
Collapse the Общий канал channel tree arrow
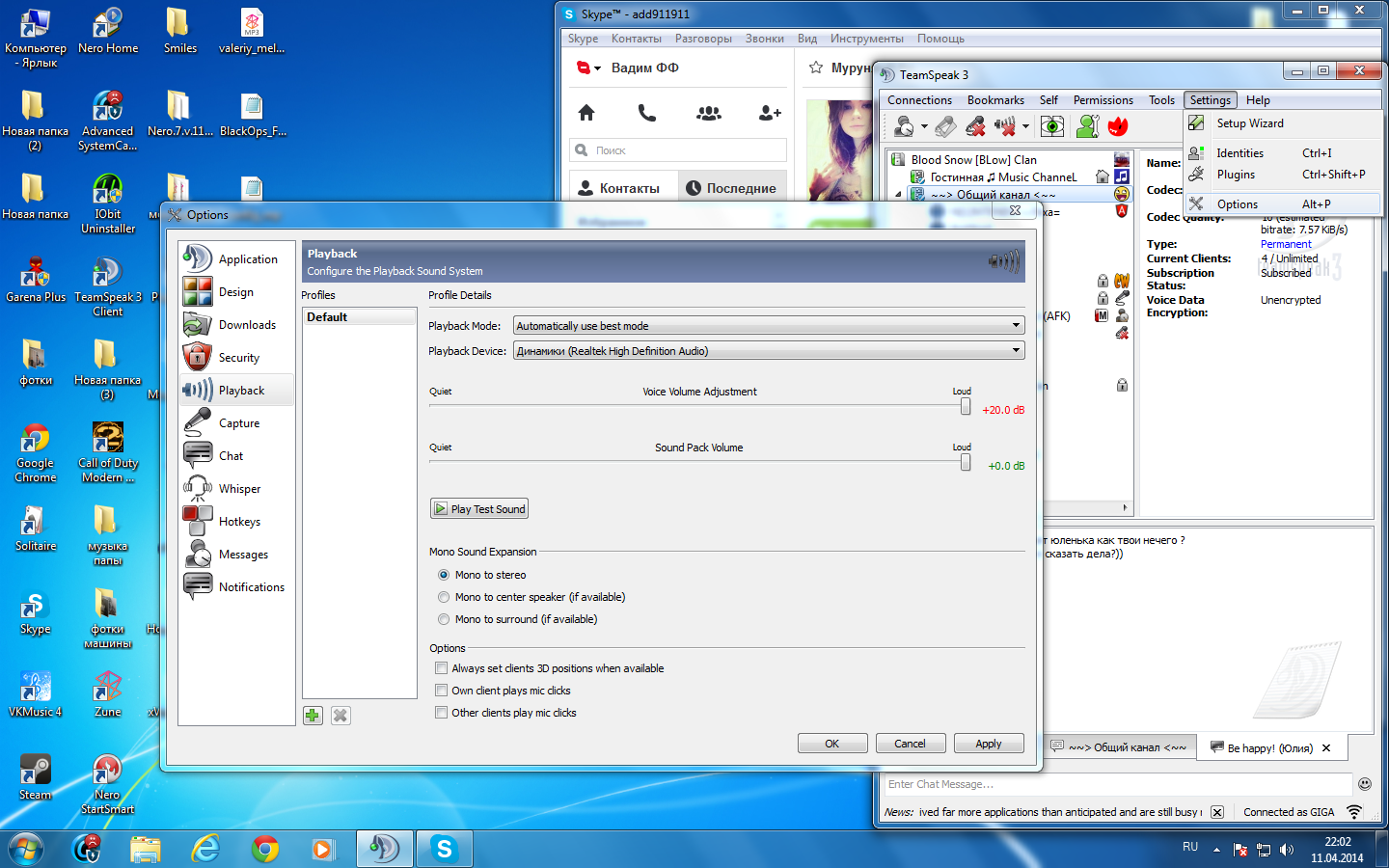899,195
